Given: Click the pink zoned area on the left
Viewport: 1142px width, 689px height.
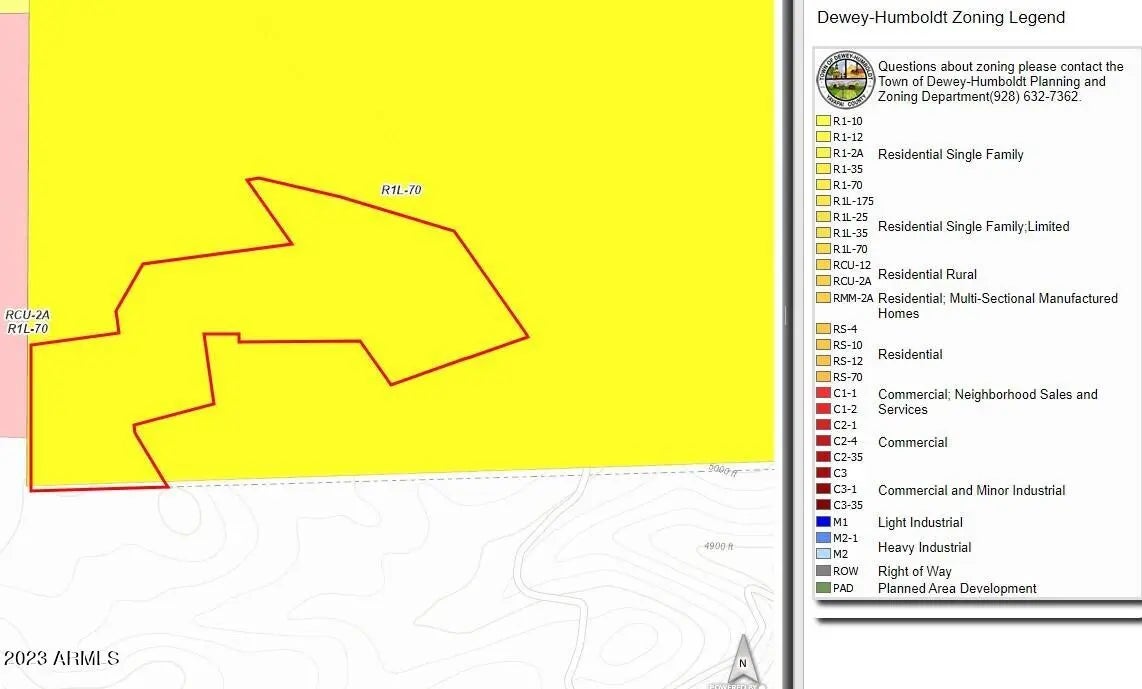Looking at the screenshot, I should click(12, 200).
